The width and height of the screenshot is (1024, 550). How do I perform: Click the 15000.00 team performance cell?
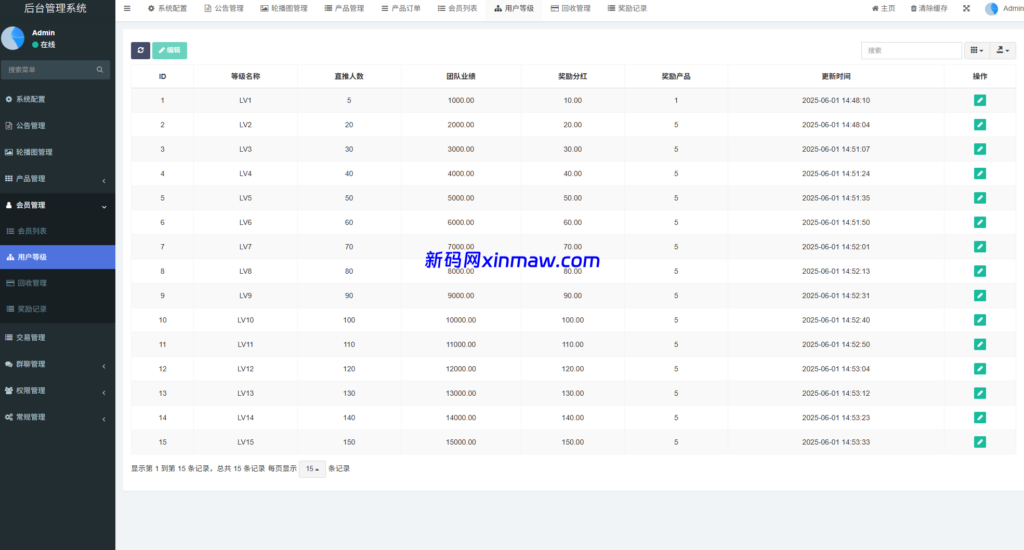coord(461,442)
